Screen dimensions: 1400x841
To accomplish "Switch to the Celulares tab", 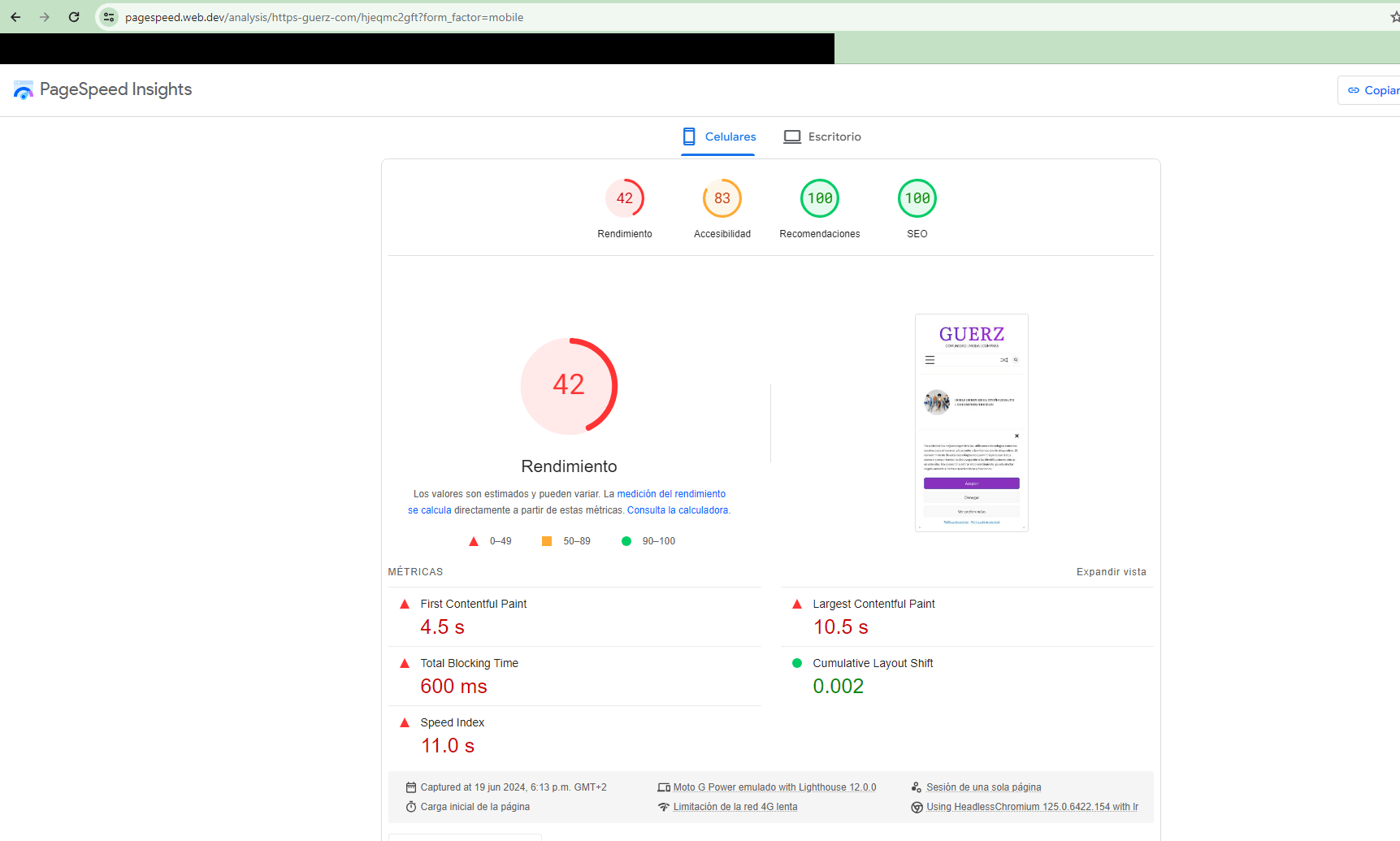I will [718, 137].
